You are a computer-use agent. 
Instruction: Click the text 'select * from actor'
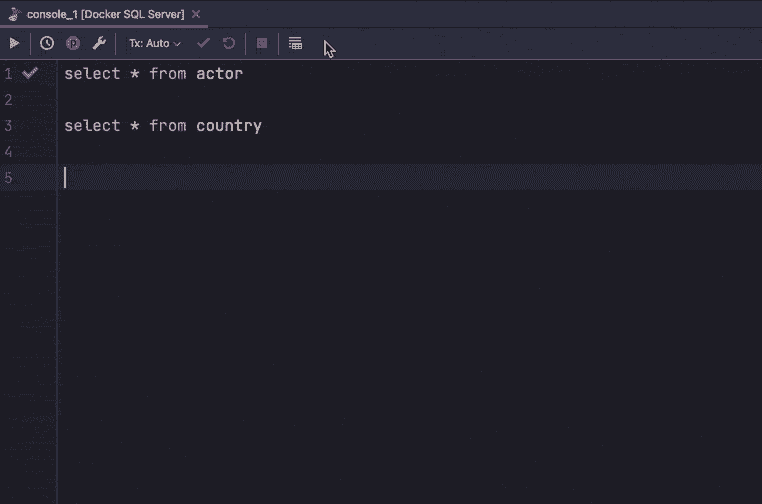click(154, 73)
